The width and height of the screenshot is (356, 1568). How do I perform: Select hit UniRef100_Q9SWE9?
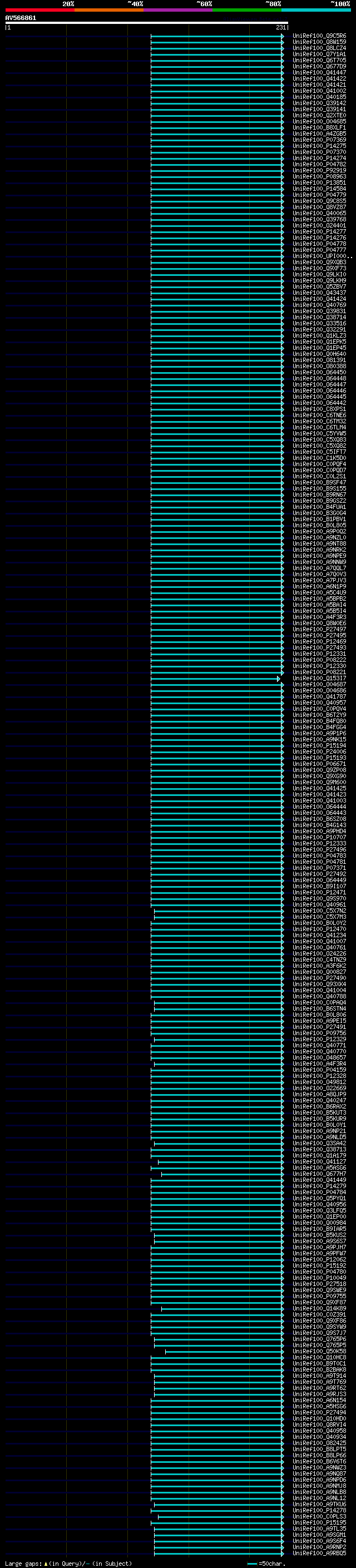(319, 1290)
